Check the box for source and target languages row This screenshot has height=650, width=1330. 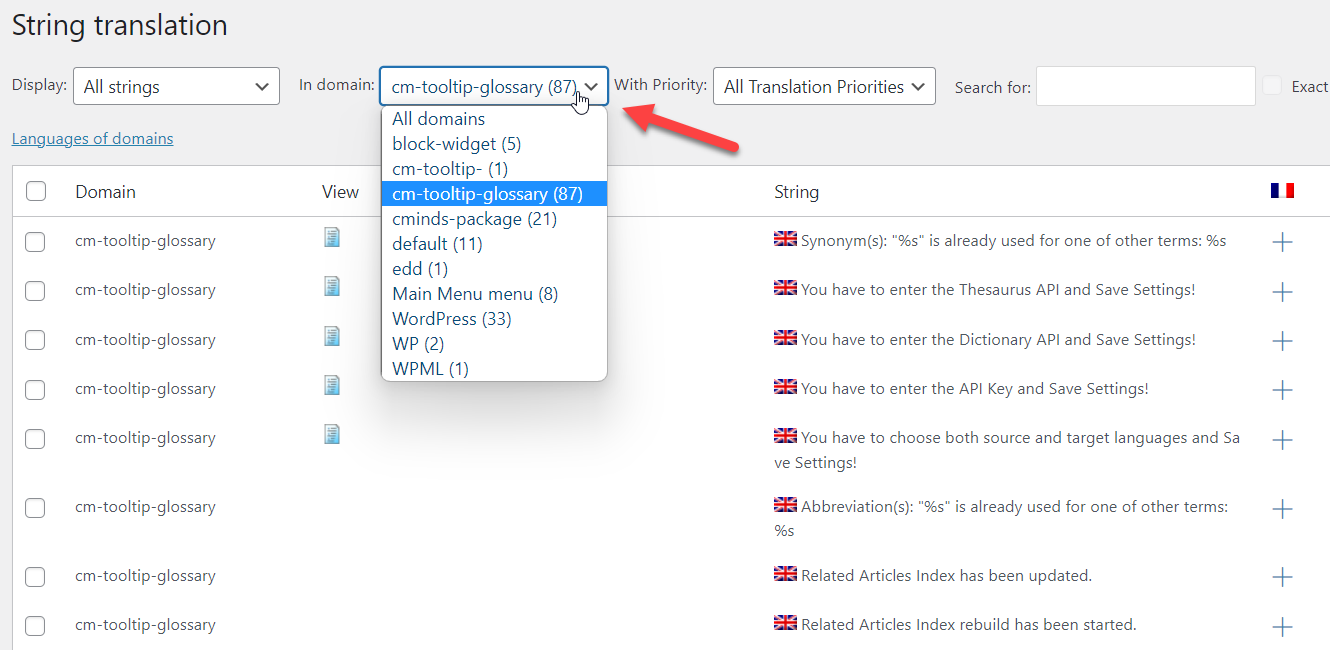pos(35,438)
